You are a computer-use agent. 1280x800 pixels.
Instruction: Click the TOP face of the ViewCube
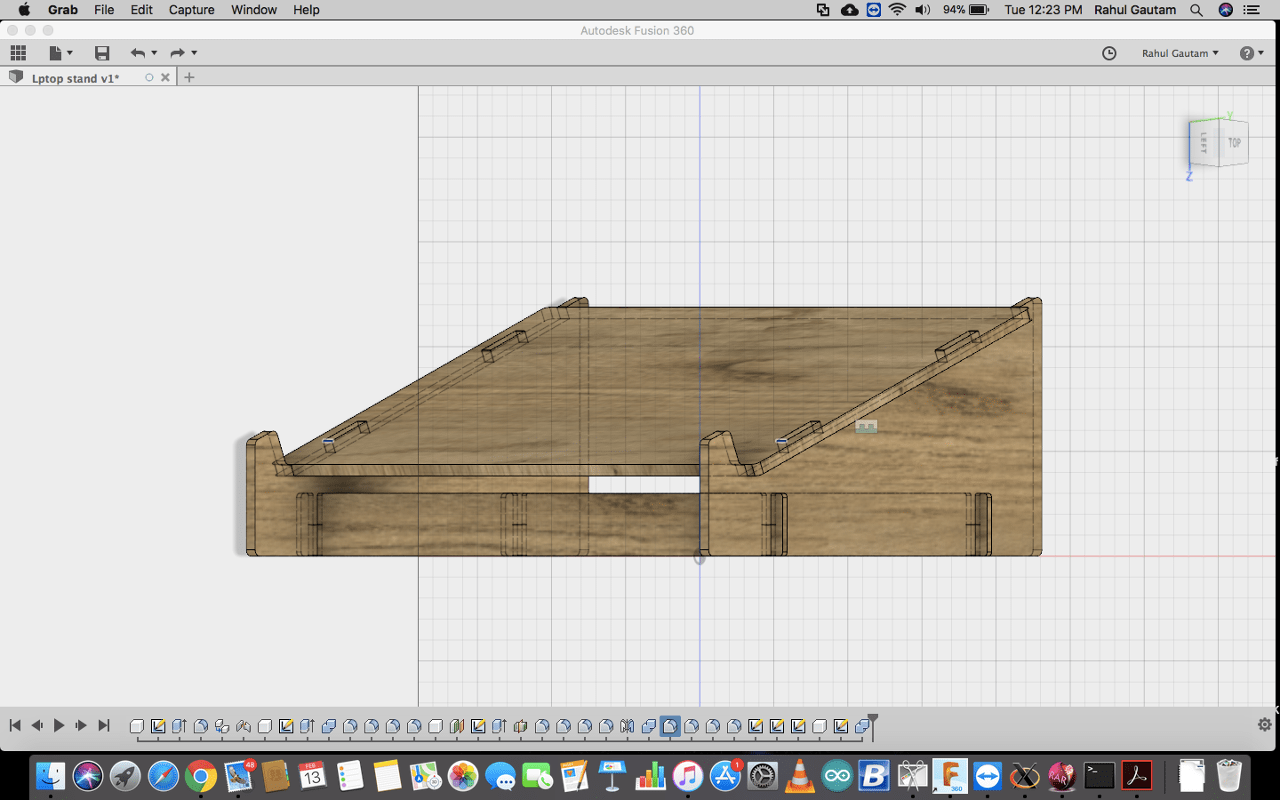point(1234,142)
